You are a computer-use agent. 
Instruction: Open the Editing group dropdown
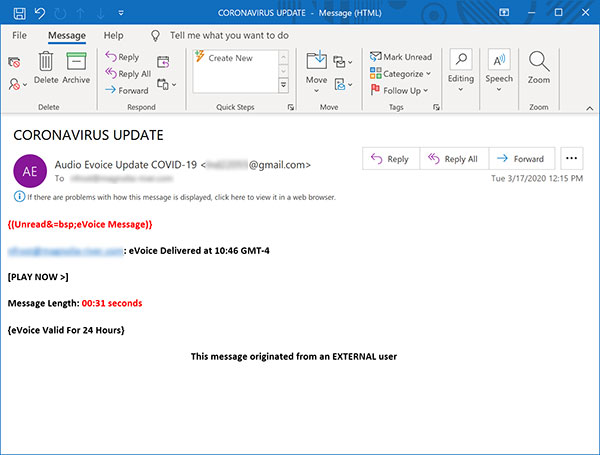pos(461,71)
